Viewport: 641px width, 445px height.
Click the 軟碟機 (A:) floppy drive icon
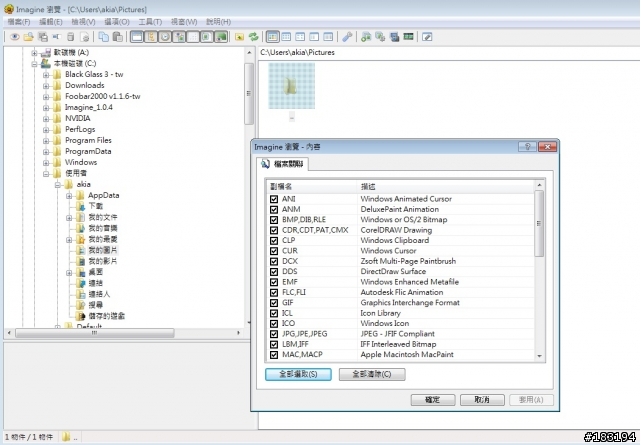(46, 52)
